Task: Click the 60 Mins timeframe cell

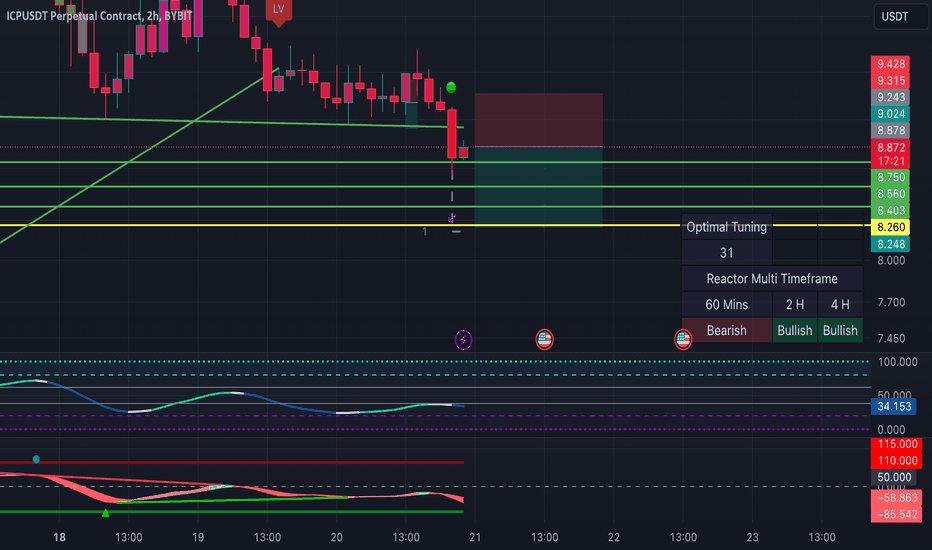Action: 726,304
